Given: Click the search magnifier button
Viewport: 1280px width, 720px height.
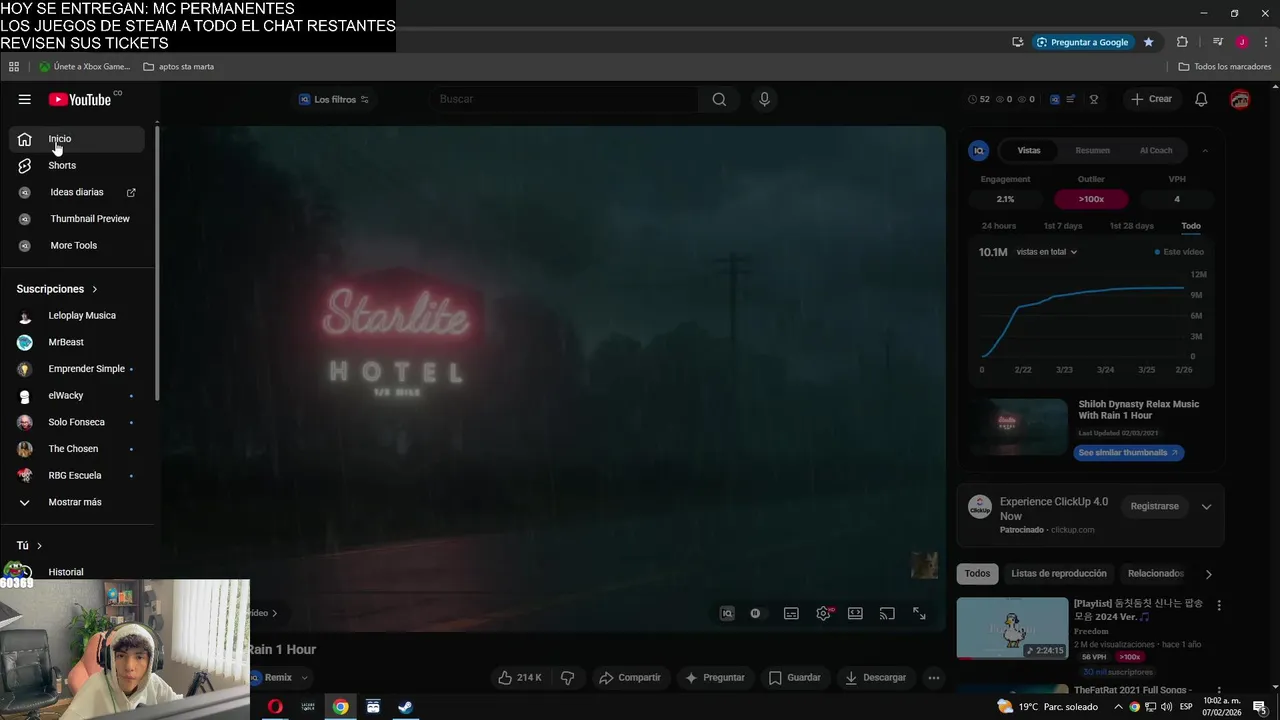Looking at the screenshot, I should point(719,99).
